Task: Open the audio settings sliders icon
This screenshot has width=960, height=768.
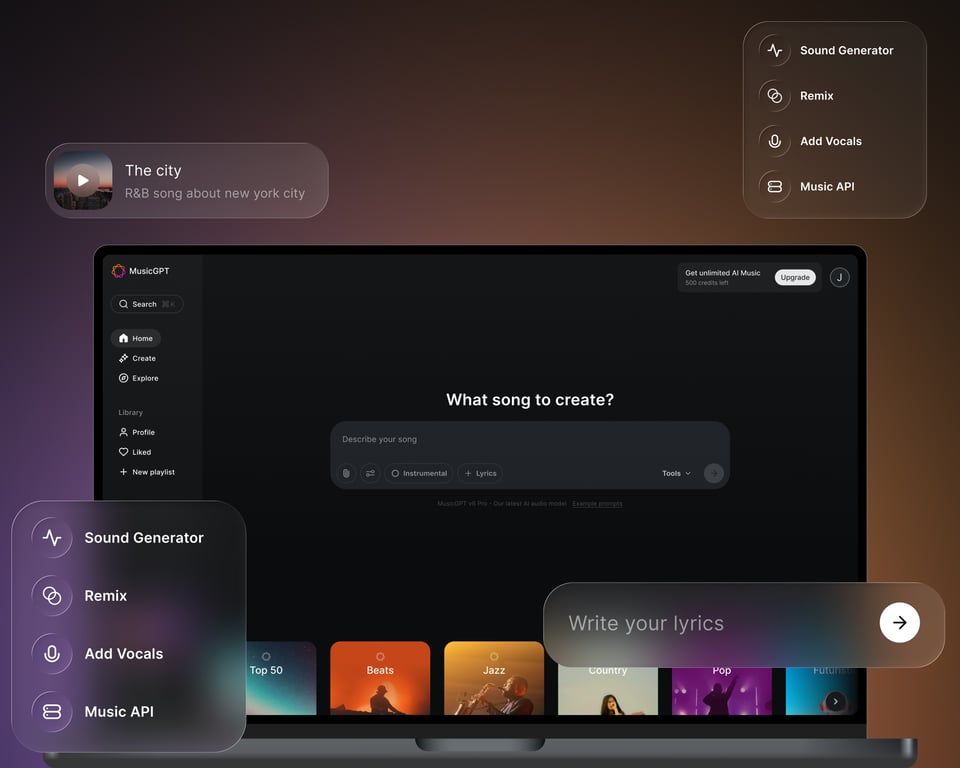Action: pyautogui.click(x=370, y=473)
